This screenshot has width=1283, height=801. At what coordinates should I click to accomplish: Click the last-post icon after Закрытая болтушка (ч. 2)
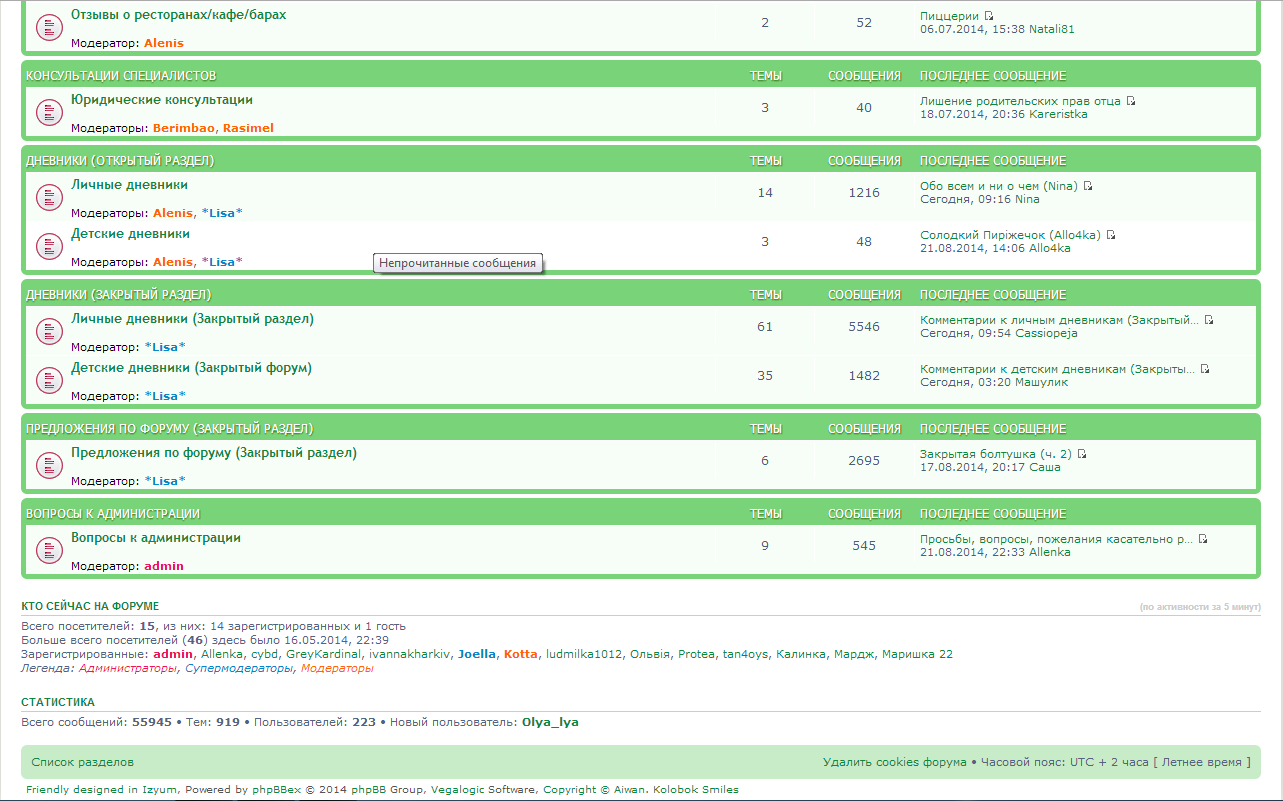coord(1081,454)
